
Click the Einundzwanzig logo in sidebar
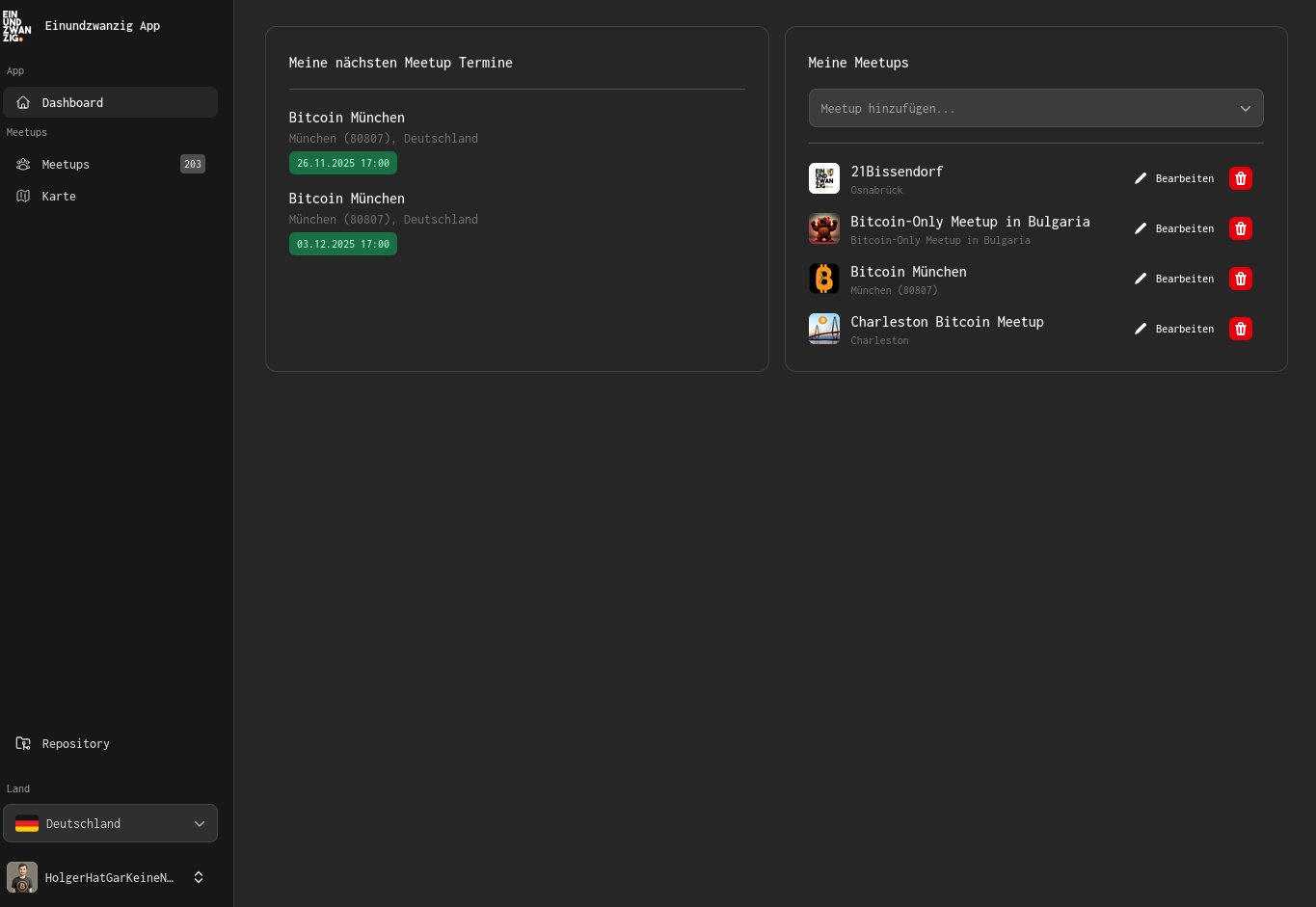coord(17,26)
